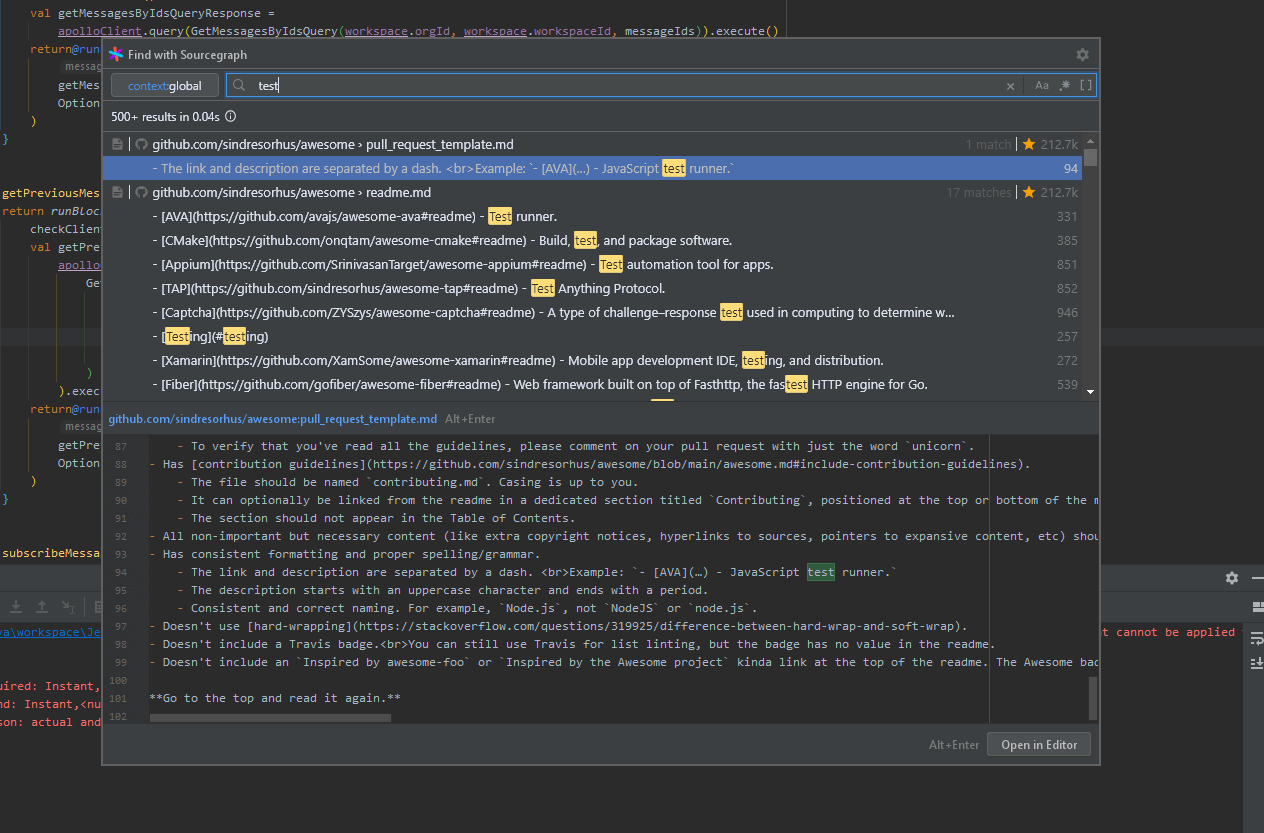The width and height of the screenshot is (1264, 833).
Task: Click the preview pane vertical scrollbar
Action: (x=1093, y=697)
